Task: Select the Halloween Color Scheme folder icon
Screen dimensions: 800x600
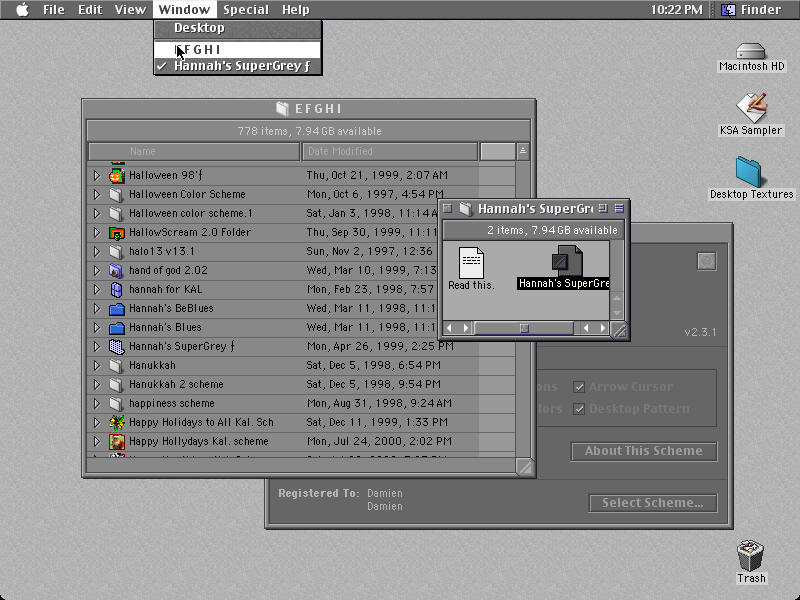Action: click(x=117, y=194)
